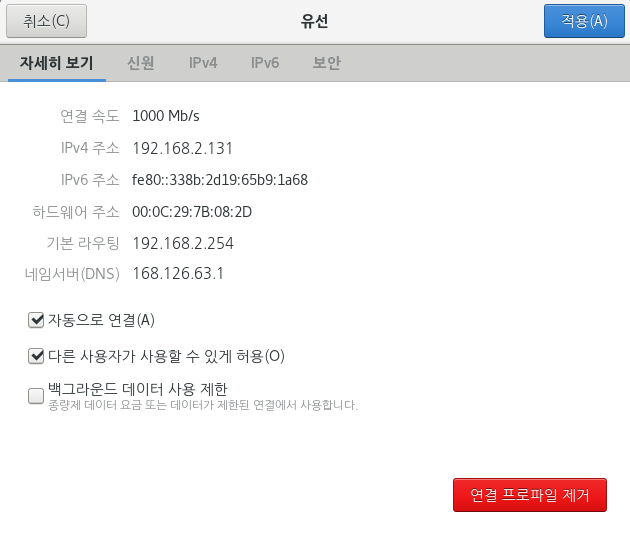
Task: Click the 네임서버(DNS) label
Action: pos(72,274)
